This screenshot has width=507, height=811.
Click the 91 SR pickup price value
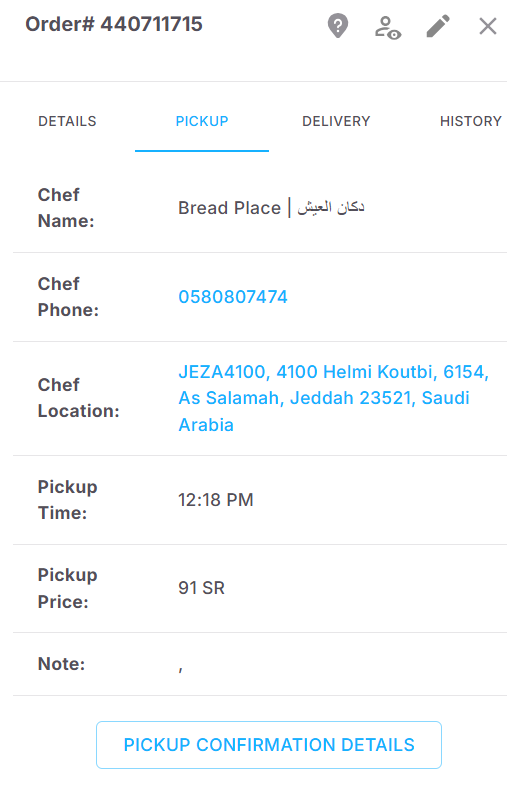coord(201,588)
